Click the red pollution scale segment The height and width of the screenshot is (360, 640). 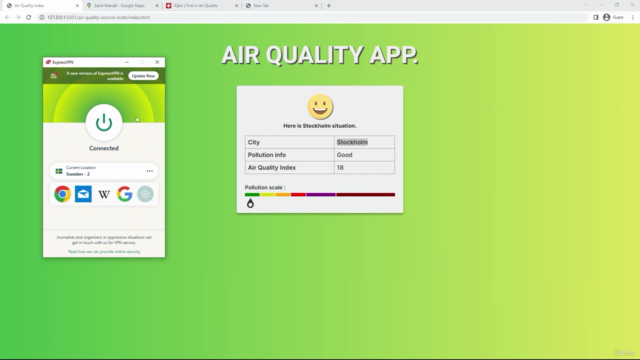(x=298, y=195)
